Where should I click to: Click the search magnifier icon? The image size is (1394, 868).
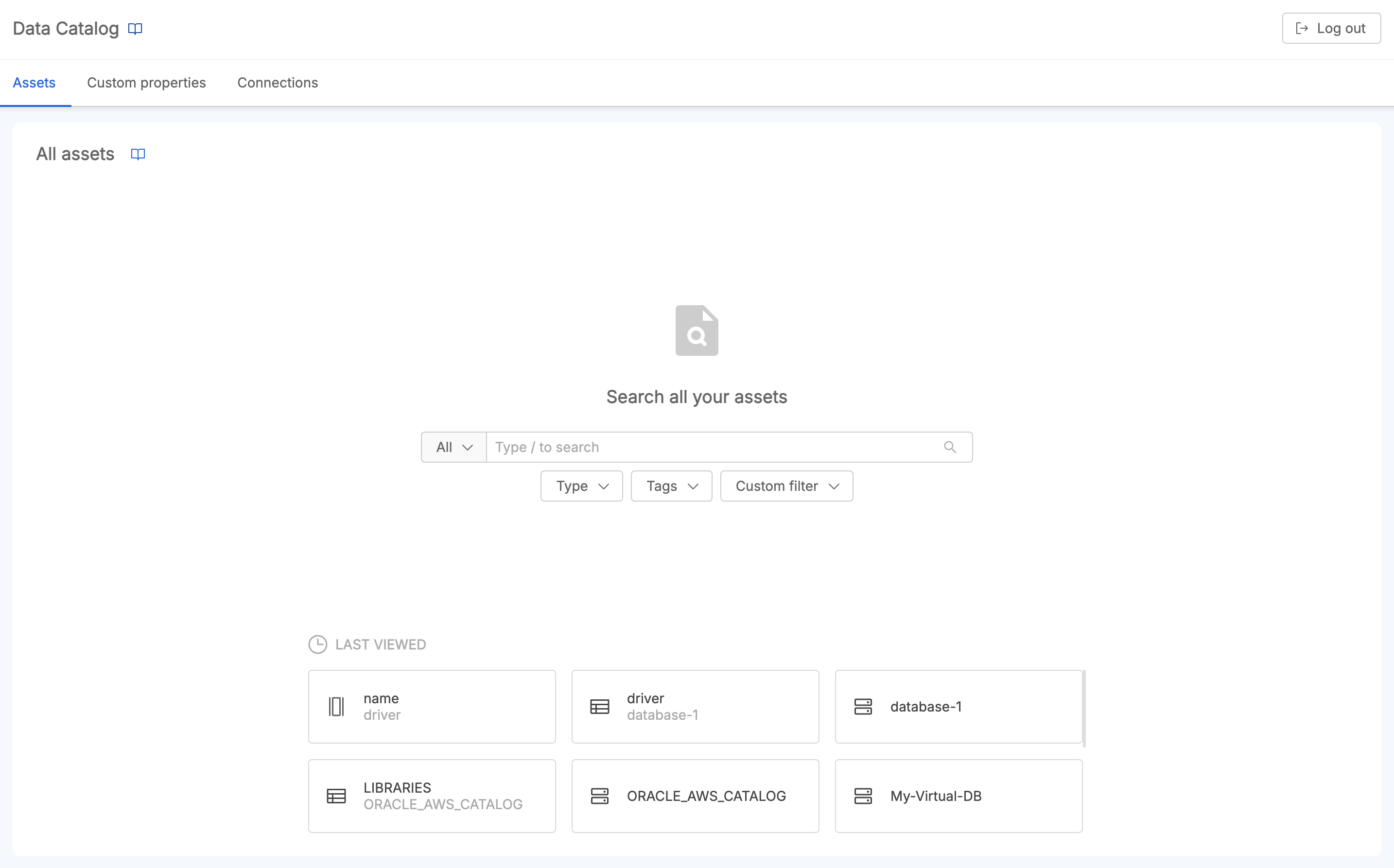tap(950, 447)
